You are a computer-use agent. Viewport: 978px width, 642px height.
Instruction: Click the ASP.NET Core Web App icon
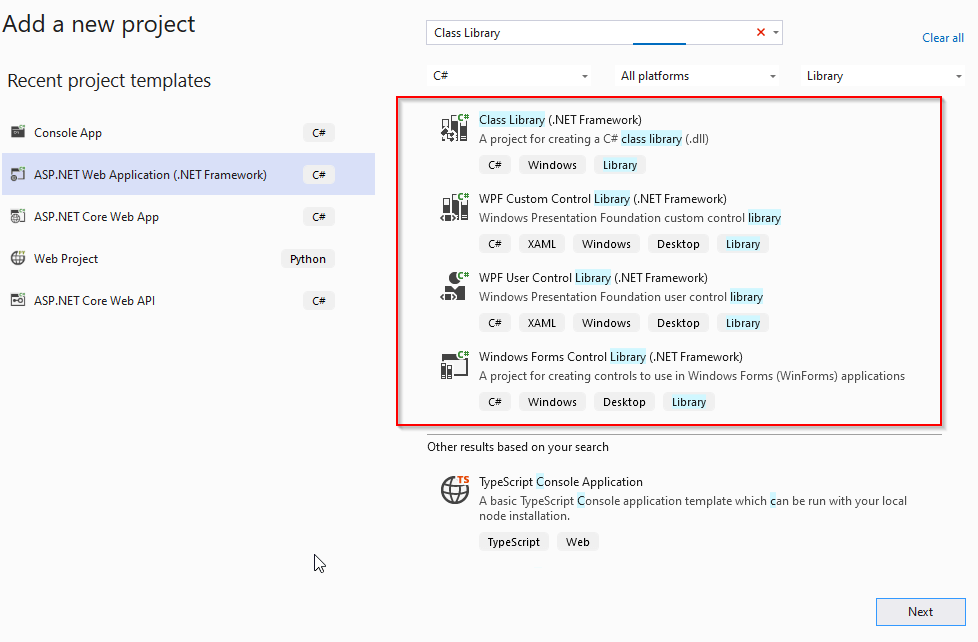18,216
